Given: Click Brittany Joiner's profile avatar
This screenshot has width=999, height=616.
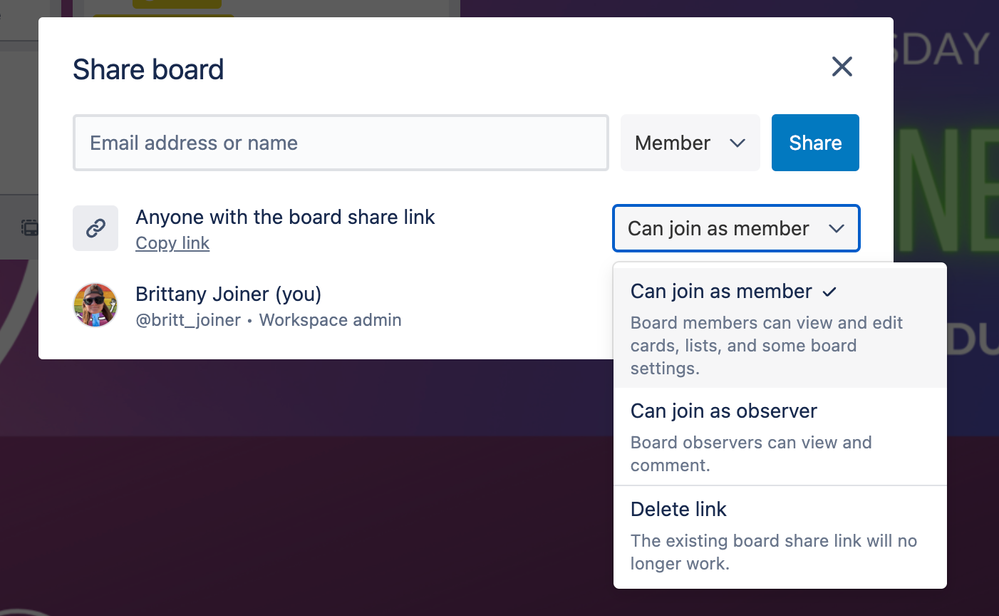Looking at the screenshot, I should click(x=96, y=305).
